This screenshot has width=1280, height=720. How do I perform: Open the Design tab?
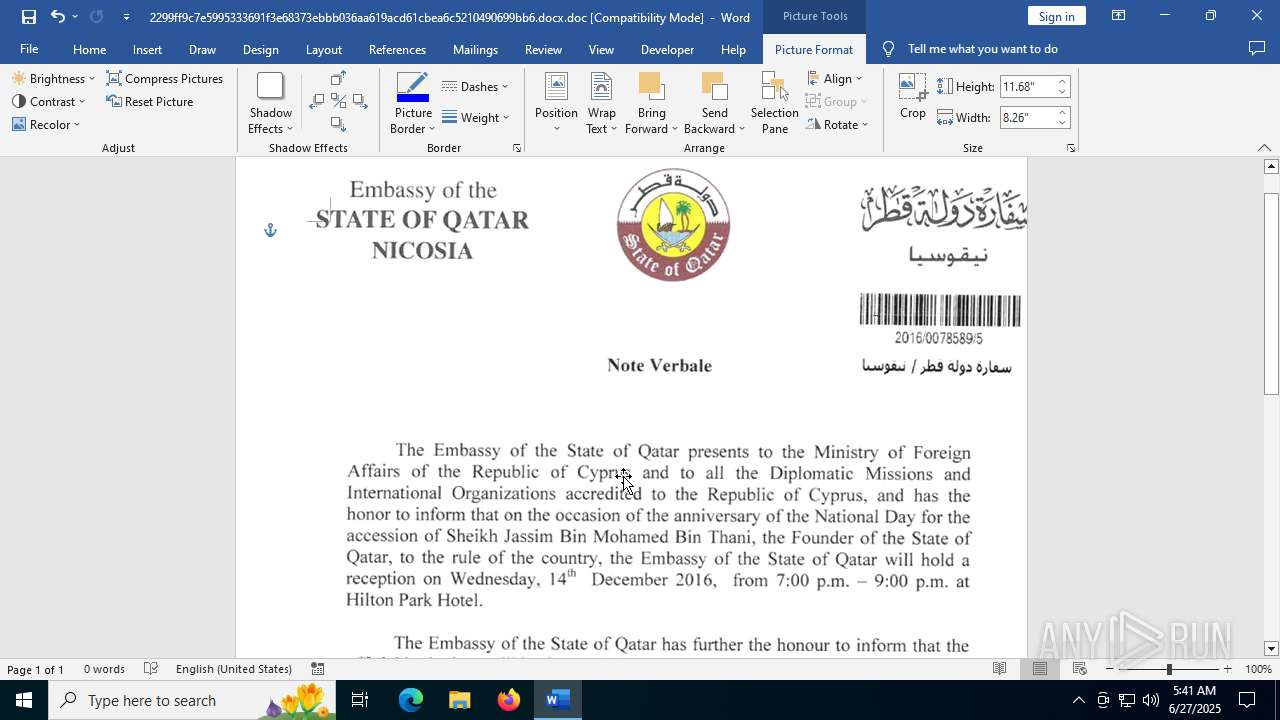(260, 49)
